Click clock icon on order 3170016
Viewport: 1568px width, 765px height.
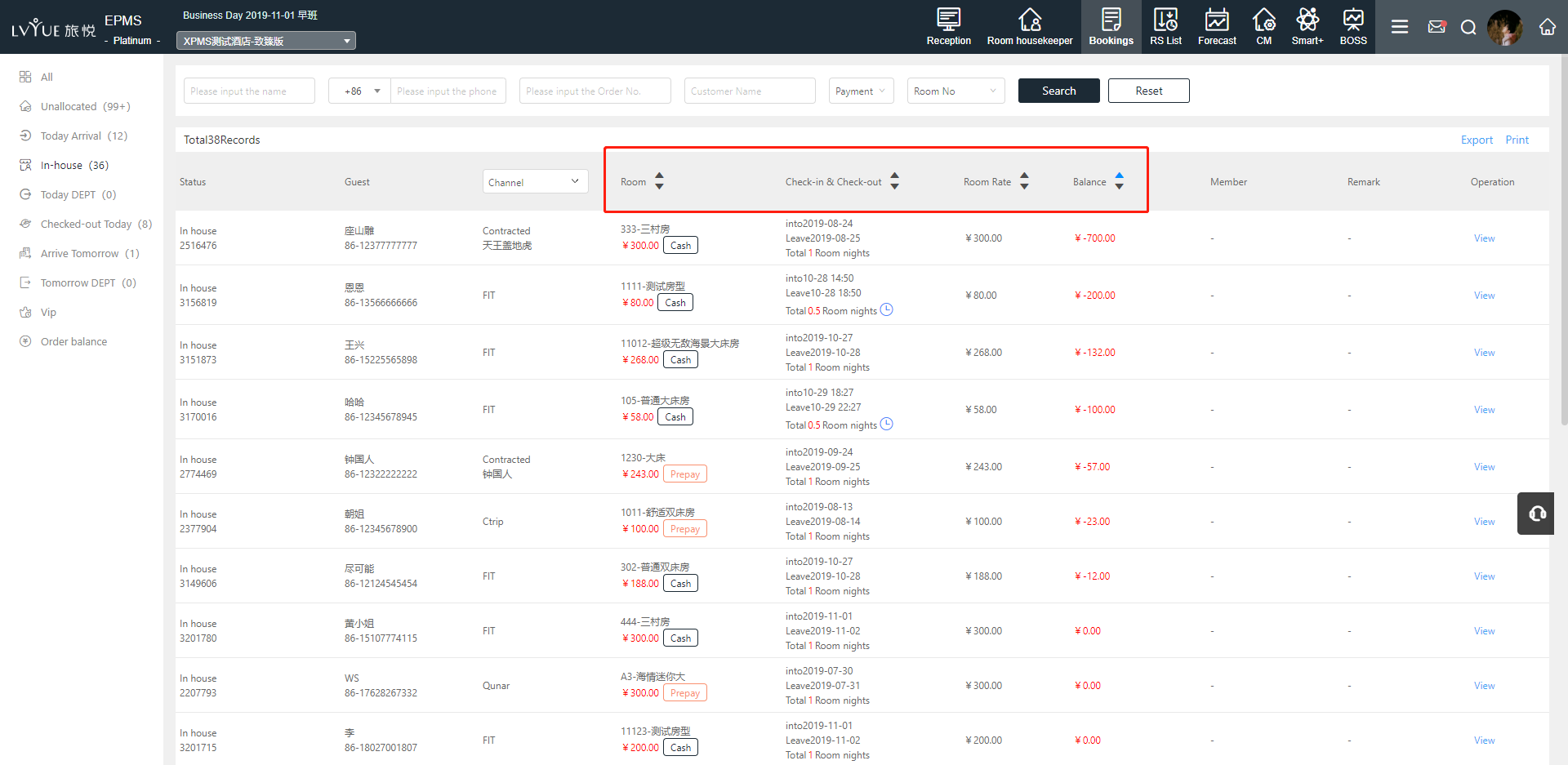pyautogui.click(x=886, y=424)
